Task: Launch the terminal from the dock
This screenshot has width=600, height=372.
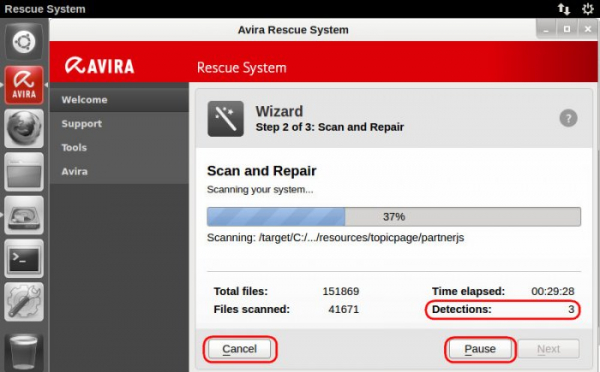Action: (24, 259)
